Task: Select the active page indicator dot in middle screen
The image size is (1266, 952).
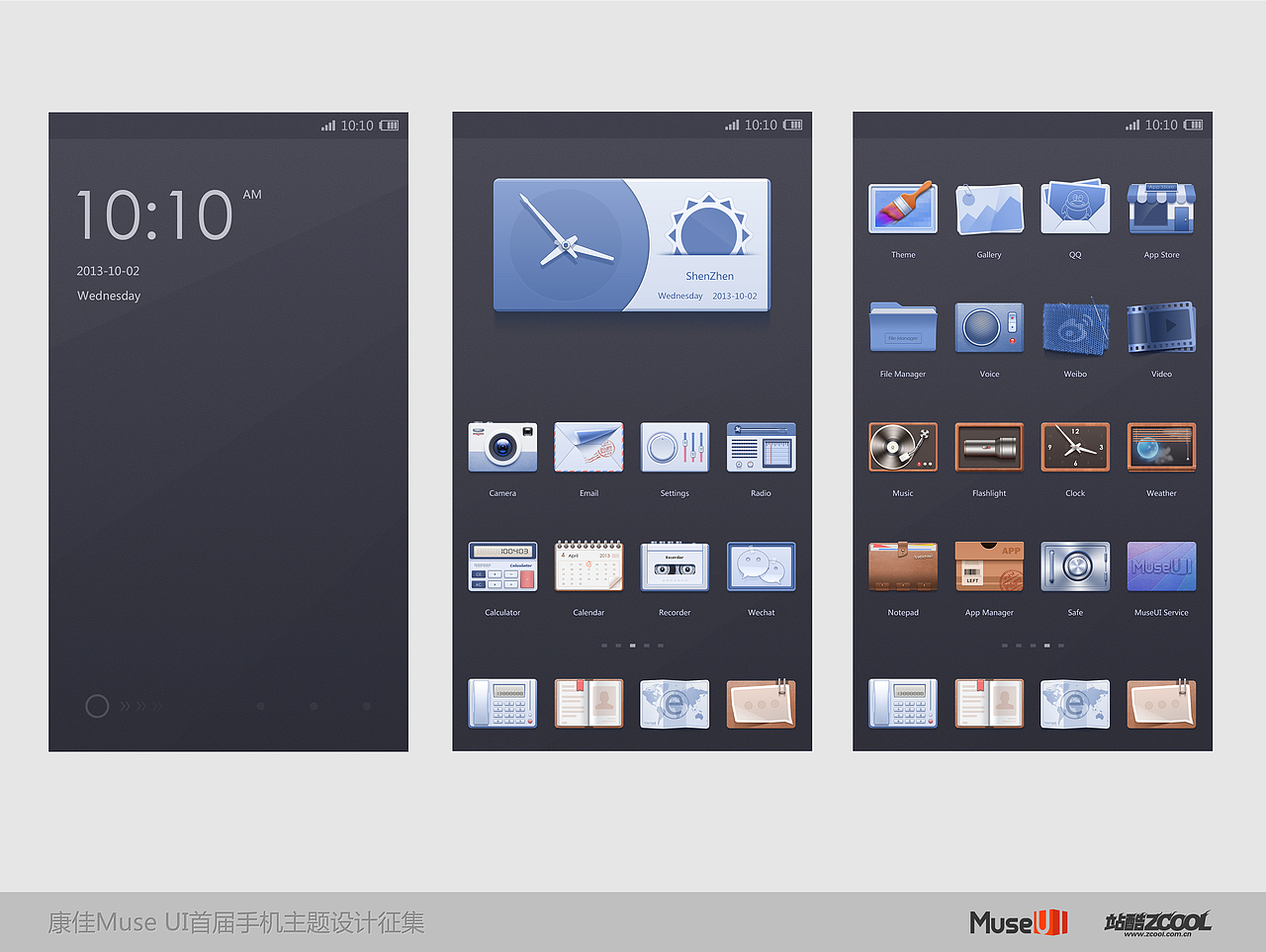Action: pos(632,646)
